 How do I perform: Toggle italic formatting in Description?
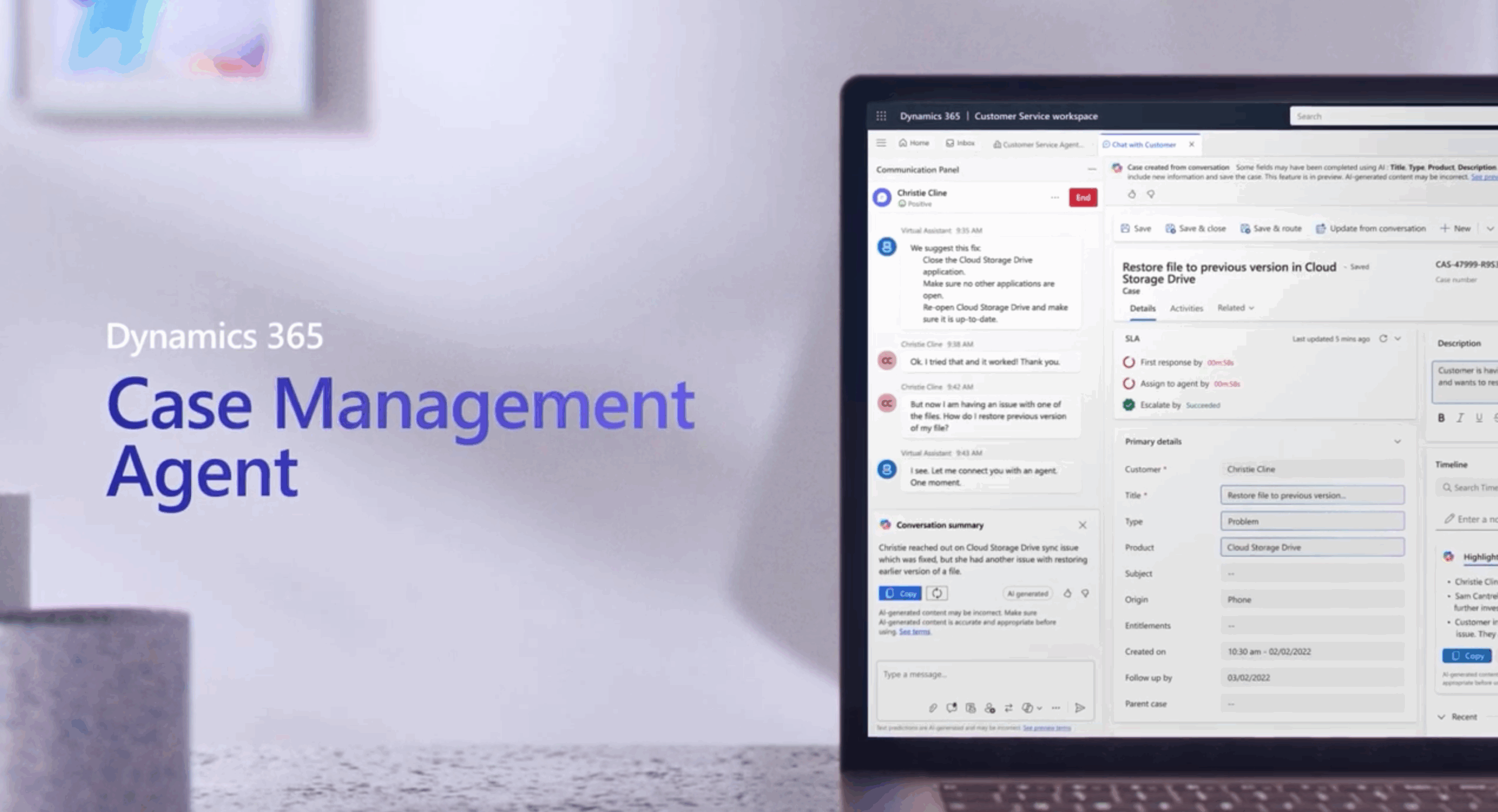(x=1460, y=418)
